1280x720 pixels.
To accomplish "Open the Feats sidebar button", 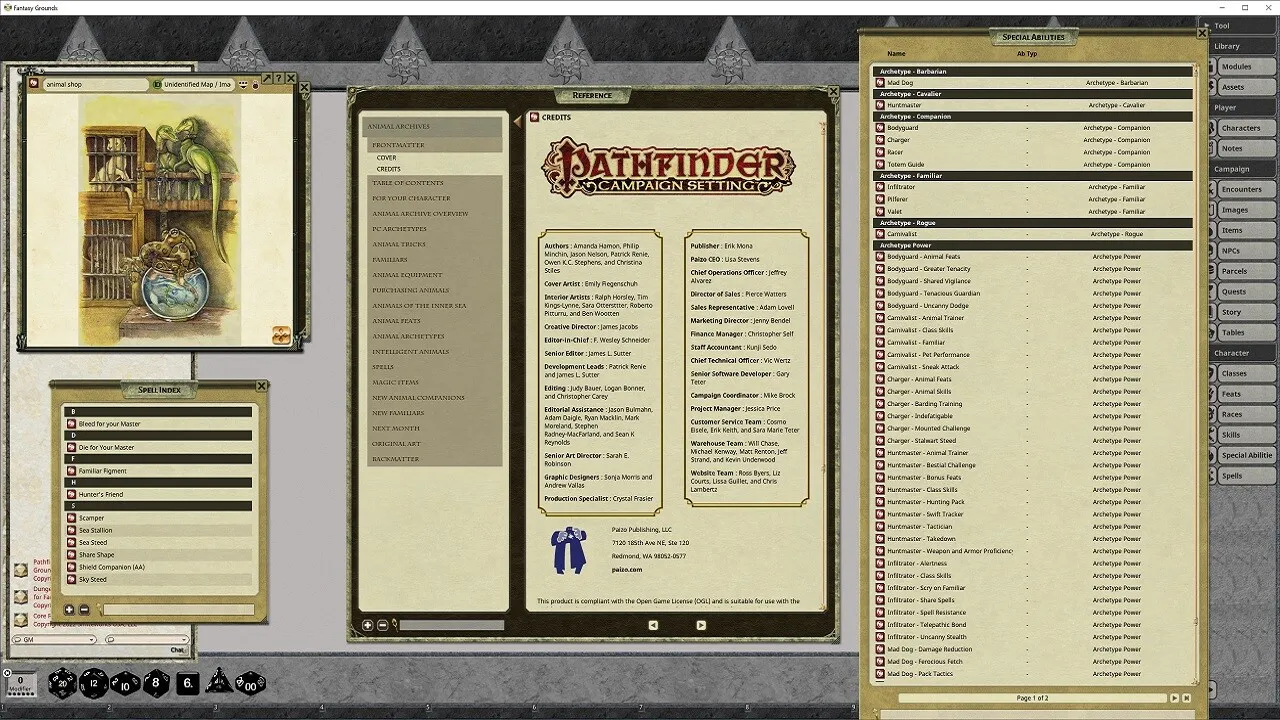I will pyautogui.click(x=1245, y=394).
